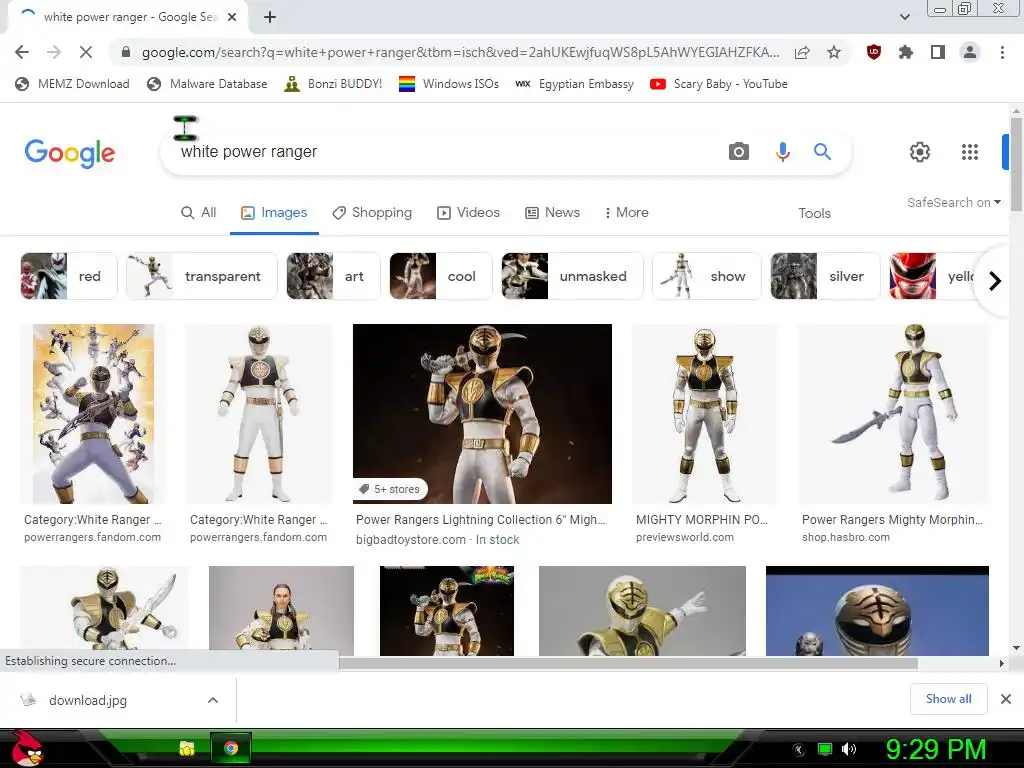Screen dimensions: 1024x768
Task: Open the volume speaker tray icon
Action: pyautogui.click(x=848, y=749)
